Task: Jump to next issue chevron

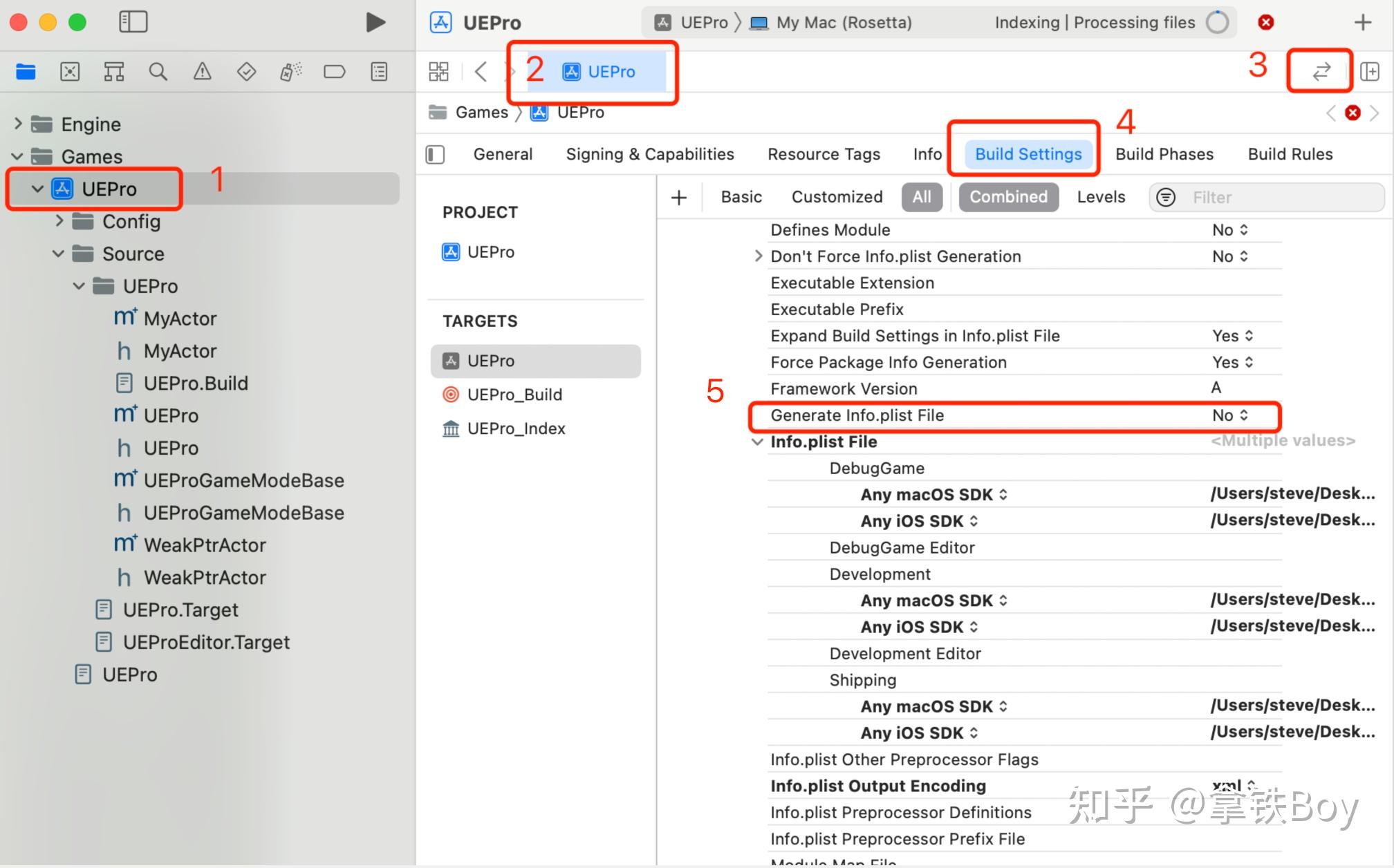Action: (x=1375, y=113)
